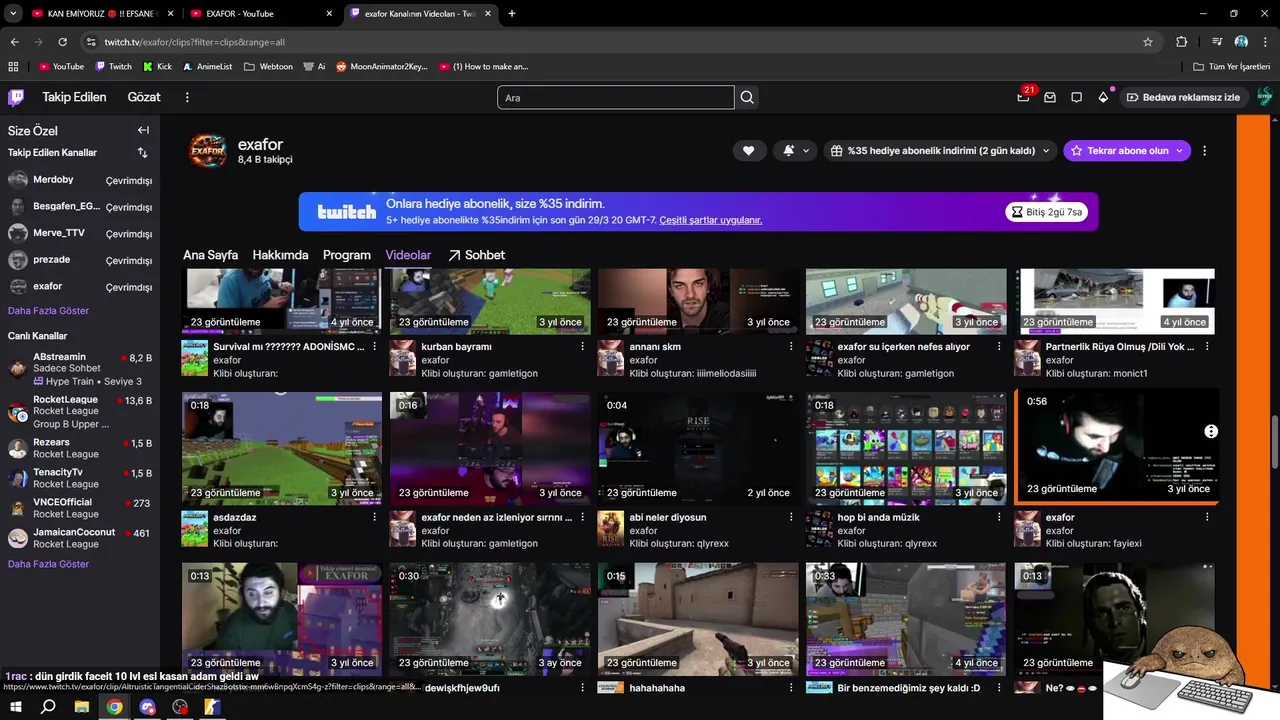
Task: Open notification bell settings dropdown
Action: 796,151
